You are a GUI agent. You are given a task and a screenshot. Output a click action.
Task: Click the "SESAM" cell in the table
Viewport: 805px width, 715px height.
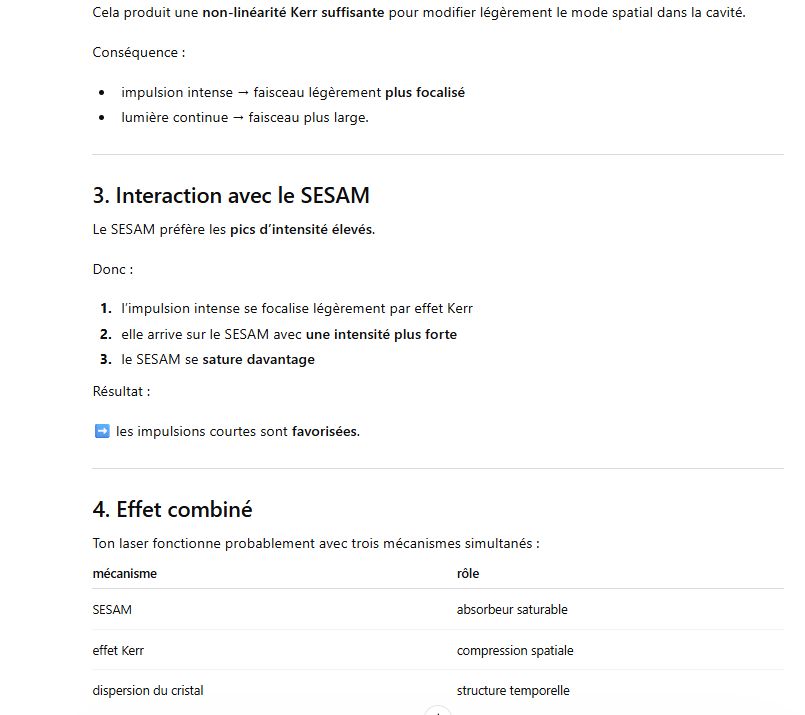point(112,609)
